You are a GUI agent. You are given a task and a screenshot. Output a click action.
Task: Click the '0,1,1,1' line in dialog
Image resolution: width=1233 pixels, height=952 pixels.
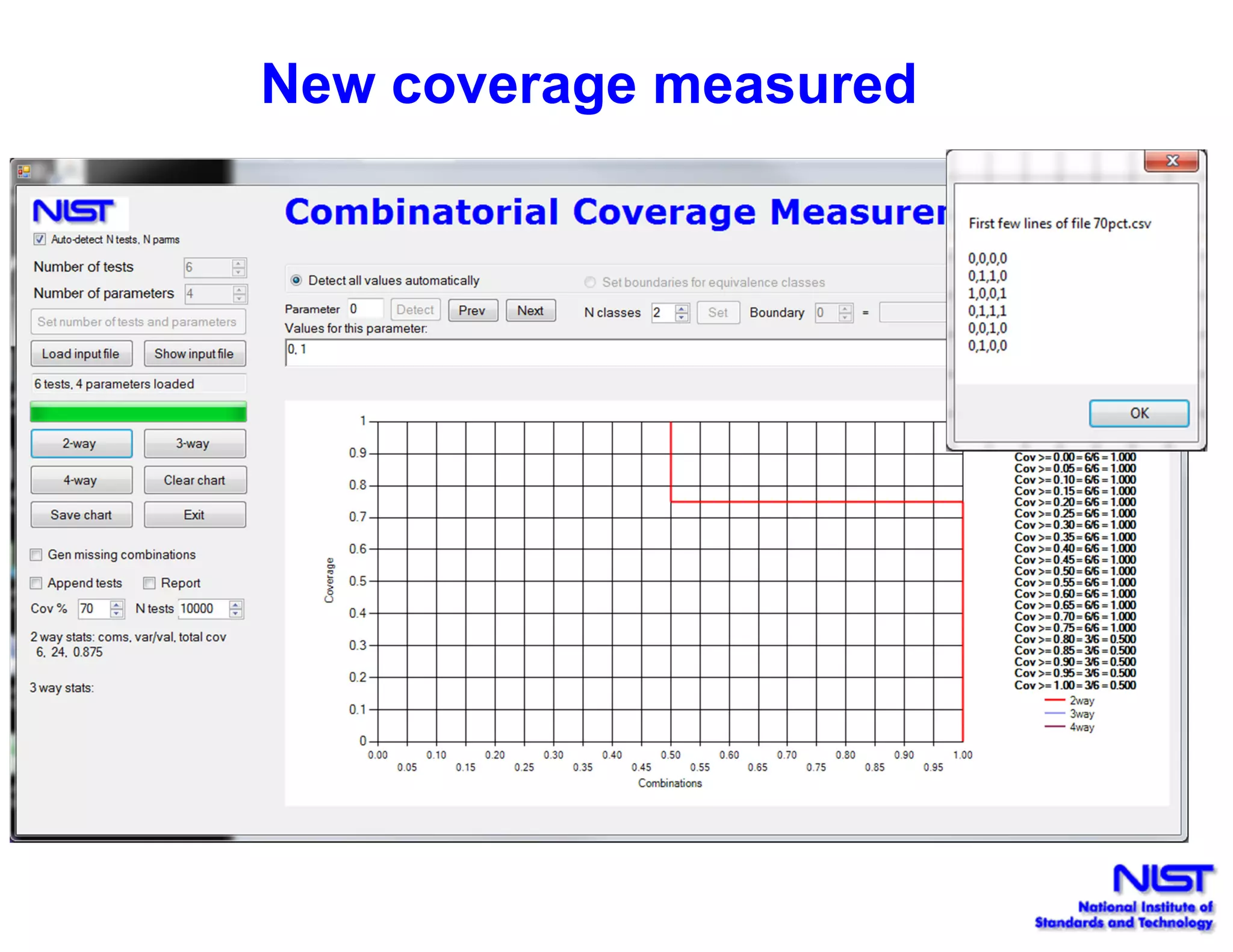987,311
